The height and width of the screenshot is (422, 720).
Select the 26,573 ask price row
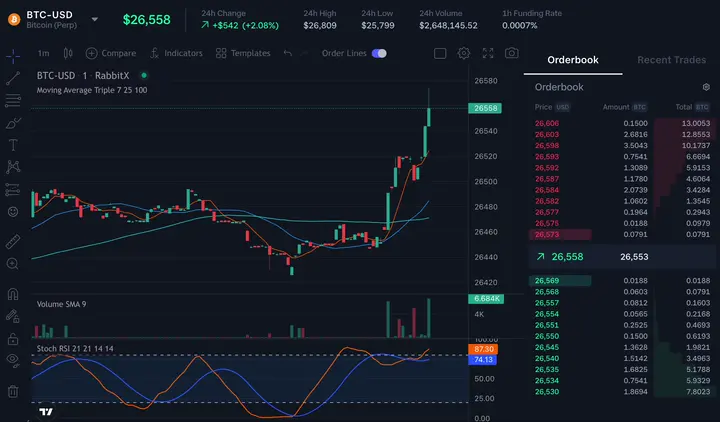click(622, 234)
